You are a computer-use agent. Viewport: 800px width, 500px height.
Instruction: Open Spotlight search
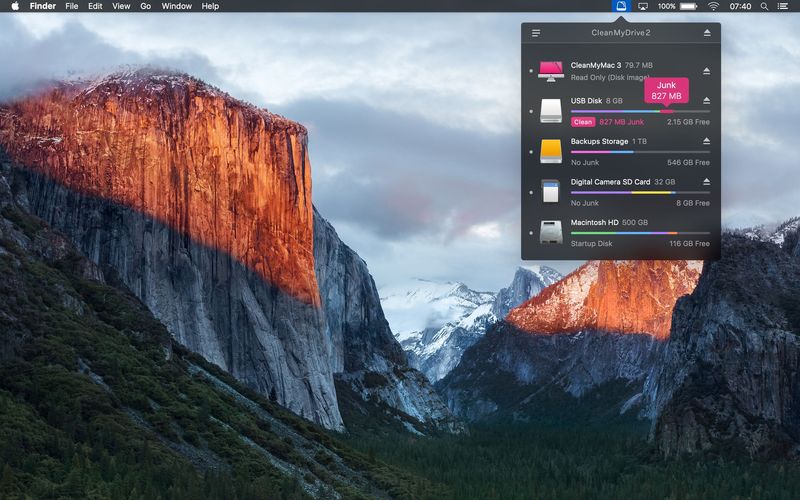click(x=764, y=6)
